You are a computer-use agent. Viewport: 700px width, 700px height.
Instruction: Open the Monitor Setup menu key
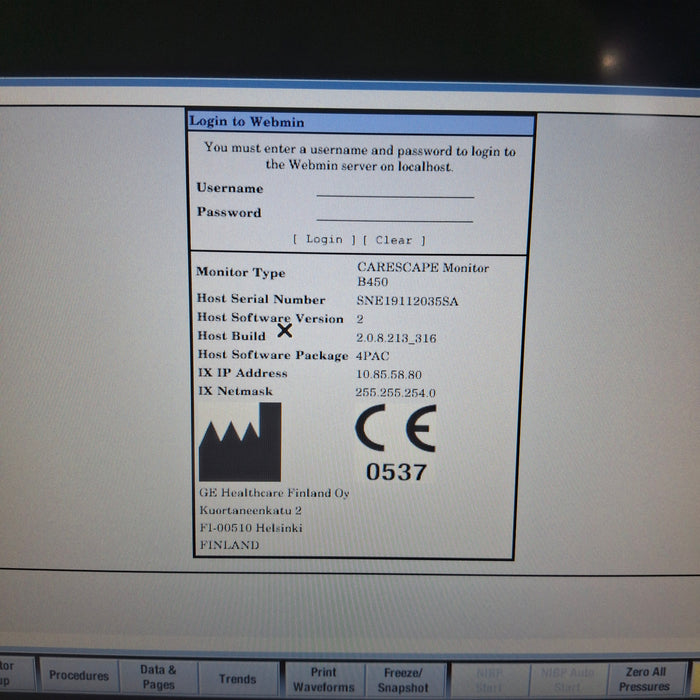click(x=8, y=673)
